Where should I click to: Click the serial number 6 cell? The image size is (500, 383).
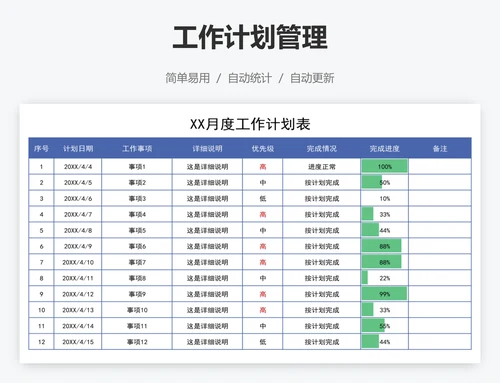(x=41, y=246)
